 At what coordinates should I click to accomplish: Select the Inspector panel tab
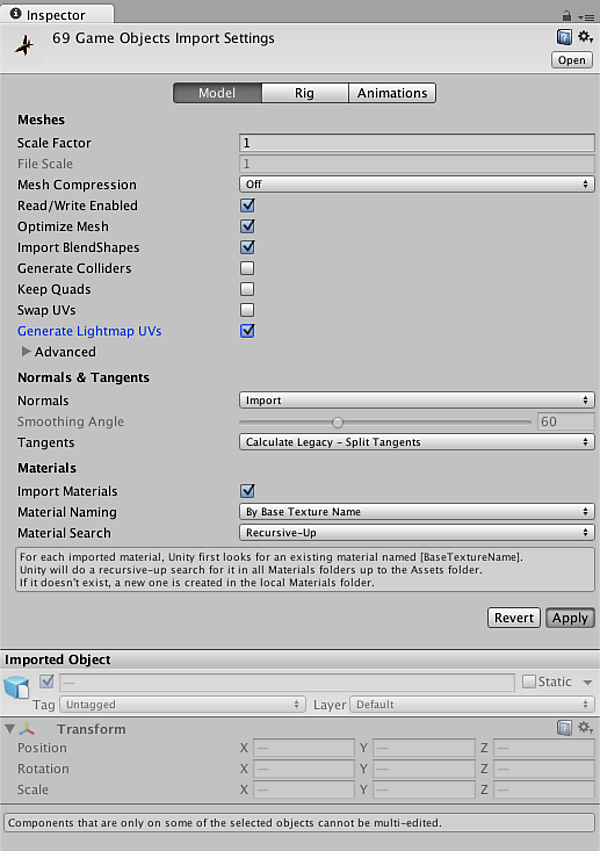(57, 14)
